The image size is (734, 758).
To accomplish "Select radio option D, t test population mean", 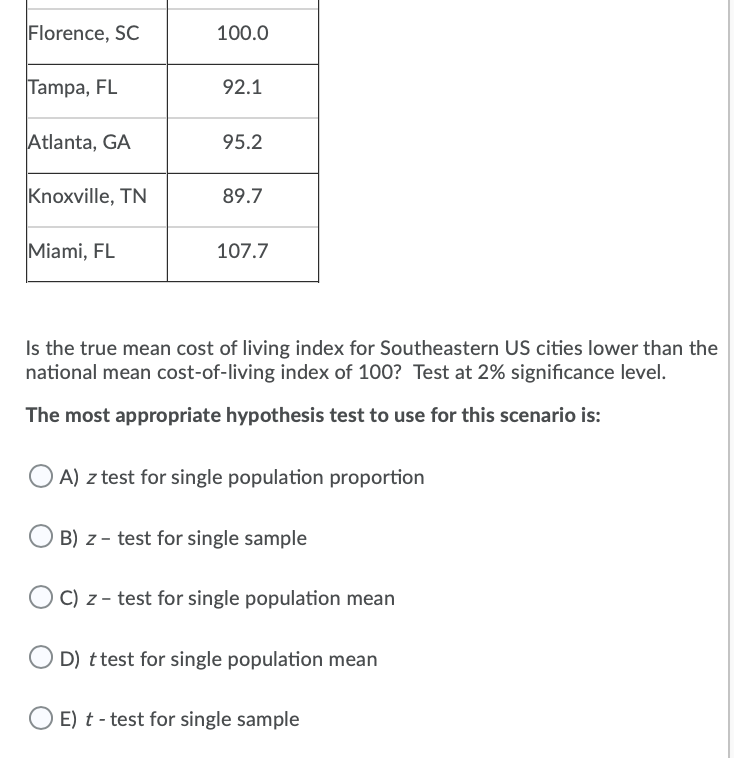I will (x=41, y=657).
